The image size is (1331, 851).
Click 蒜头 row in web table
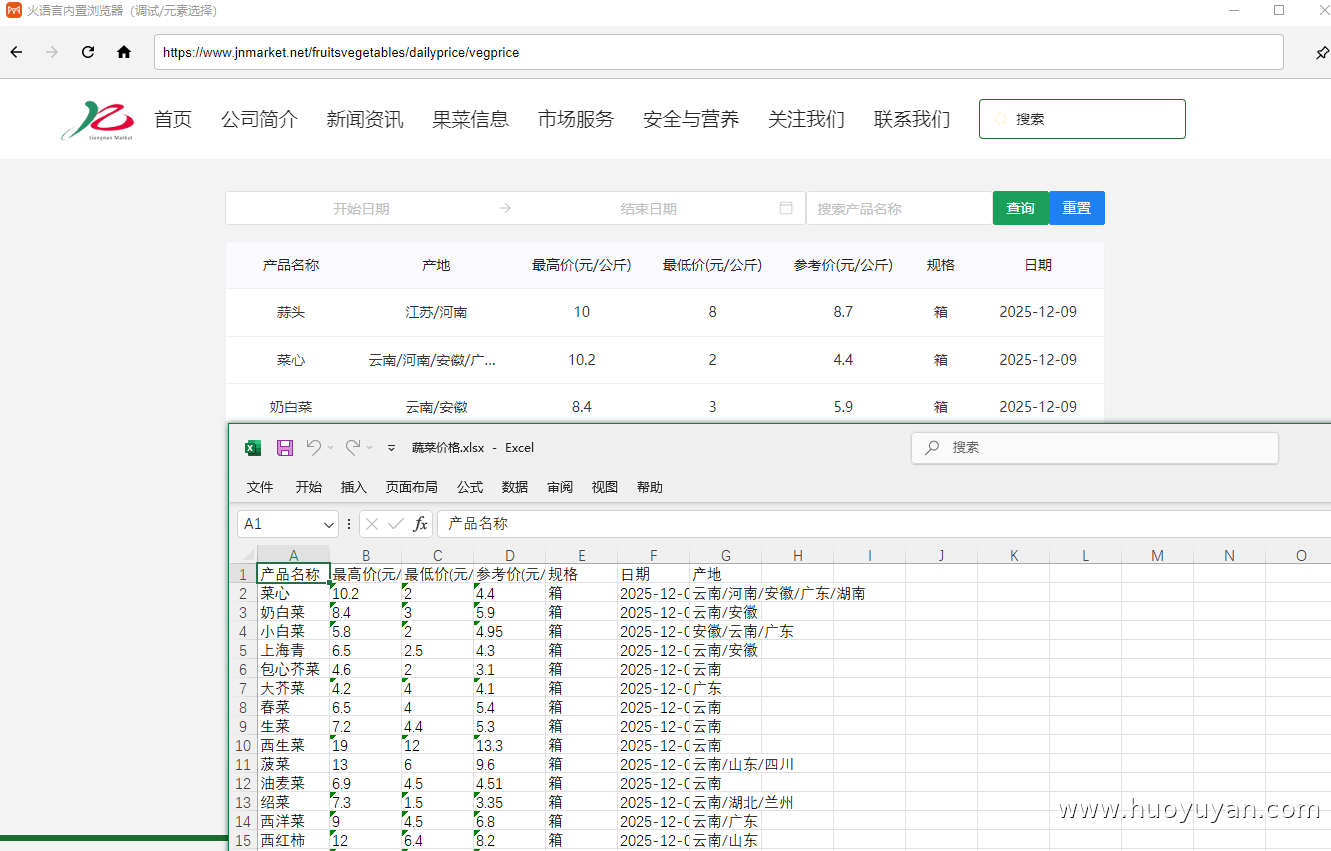tap(665, 312)
